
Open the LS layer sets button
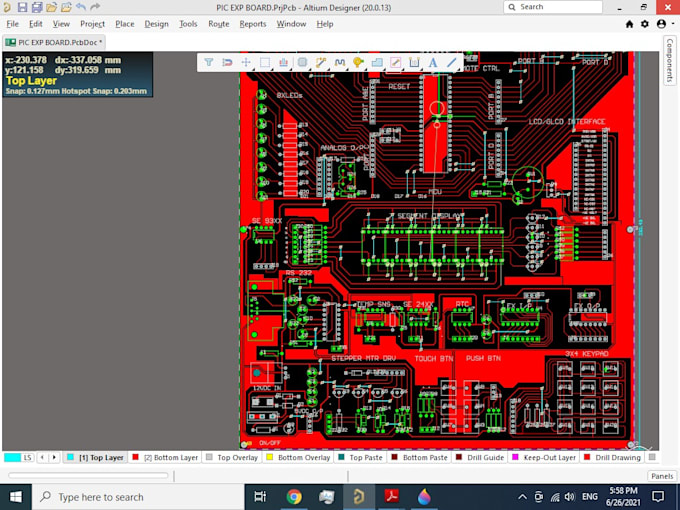(27, 458)
